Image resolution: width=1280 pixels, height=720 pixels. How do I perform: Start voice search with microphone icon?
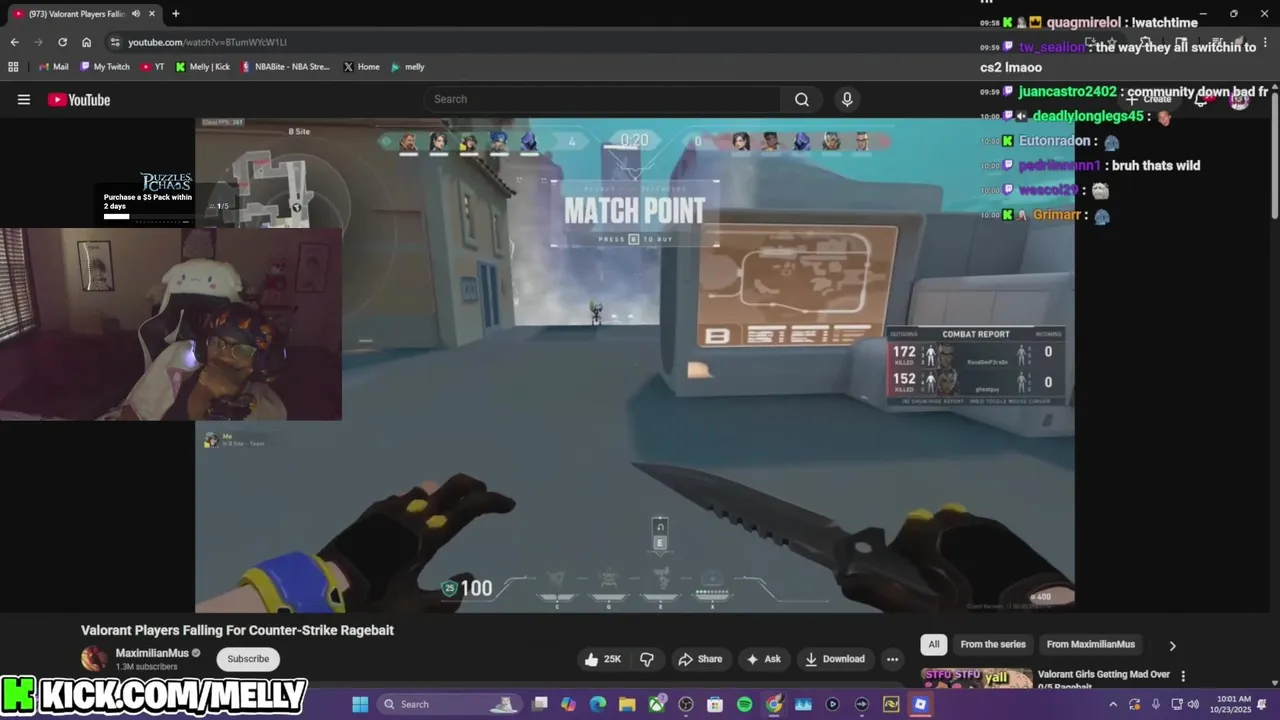[x=847, y=99]
